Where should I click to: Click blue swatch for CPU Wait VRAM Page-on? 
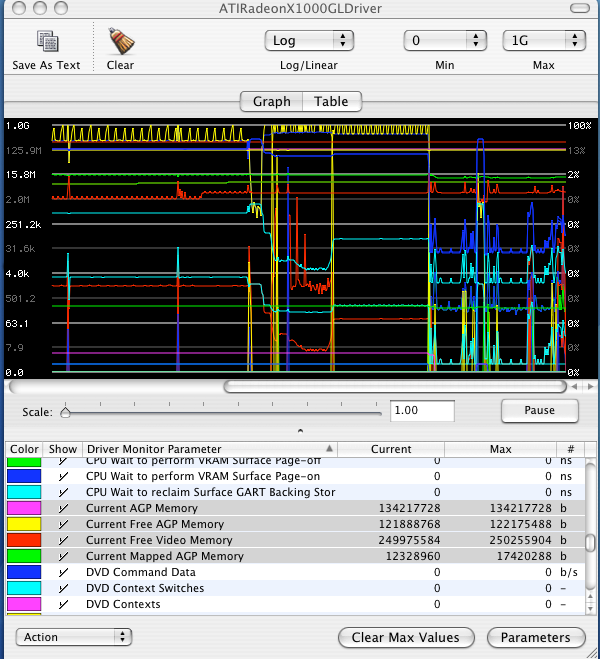24,476
